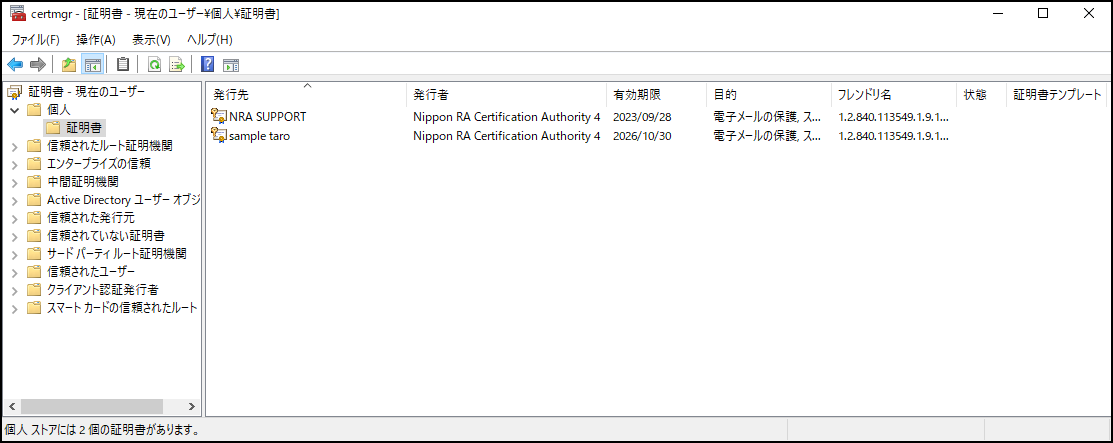The image size is (1113, 443).
Task: Select the 信頼されたユーザー tree folder
Action: pos(90,271)
